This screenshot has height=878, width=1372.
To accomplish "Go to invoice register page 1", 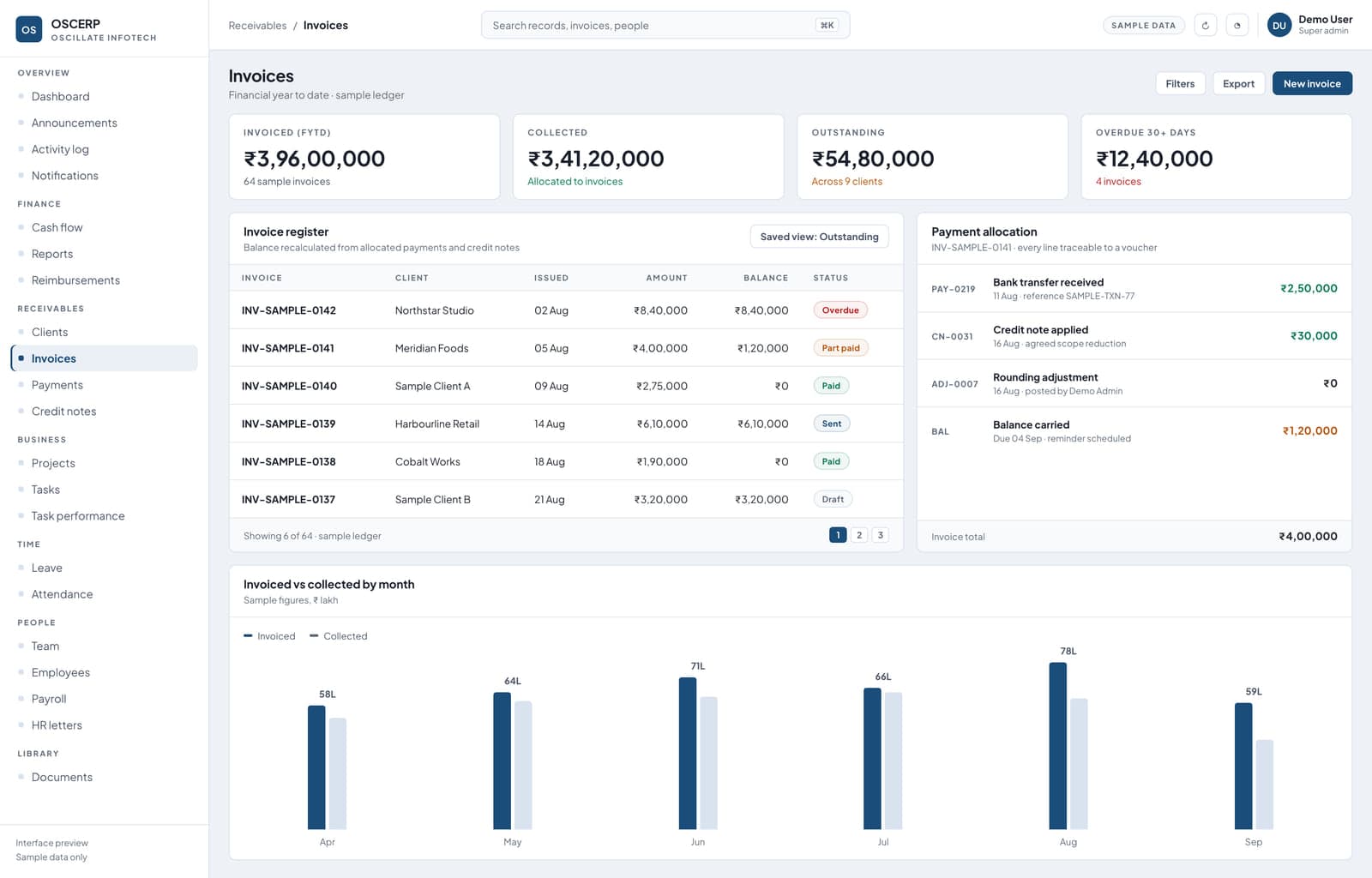I will tap(838, 535).
